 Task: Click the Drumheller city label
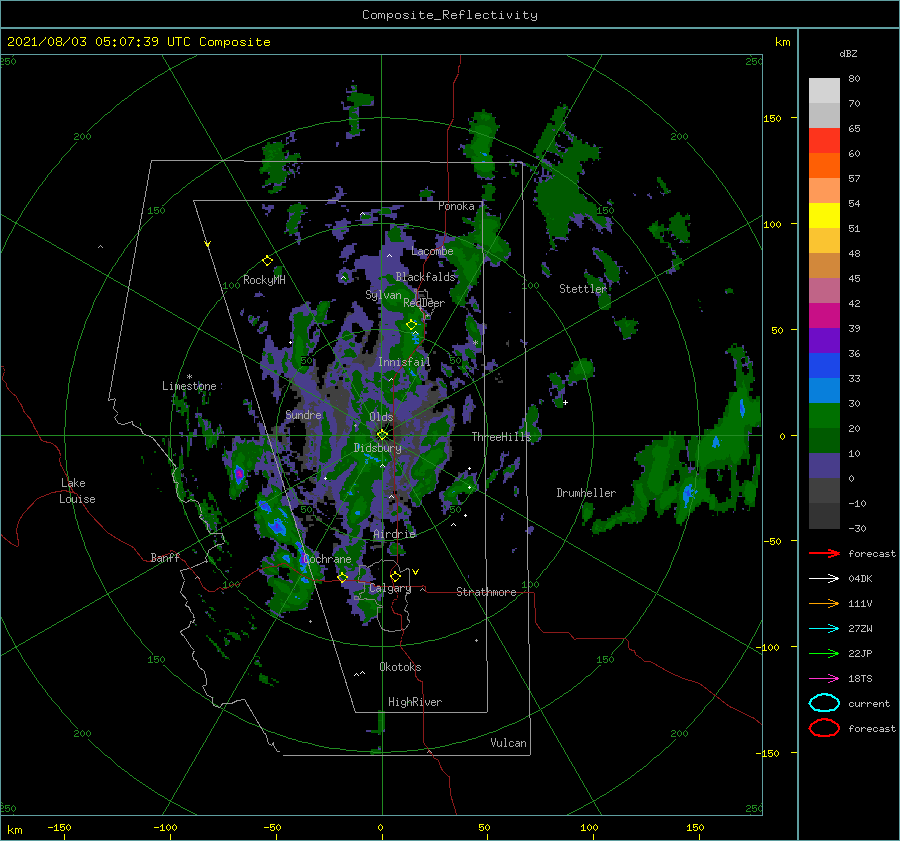pyautogui.click(x=586, y=493)
